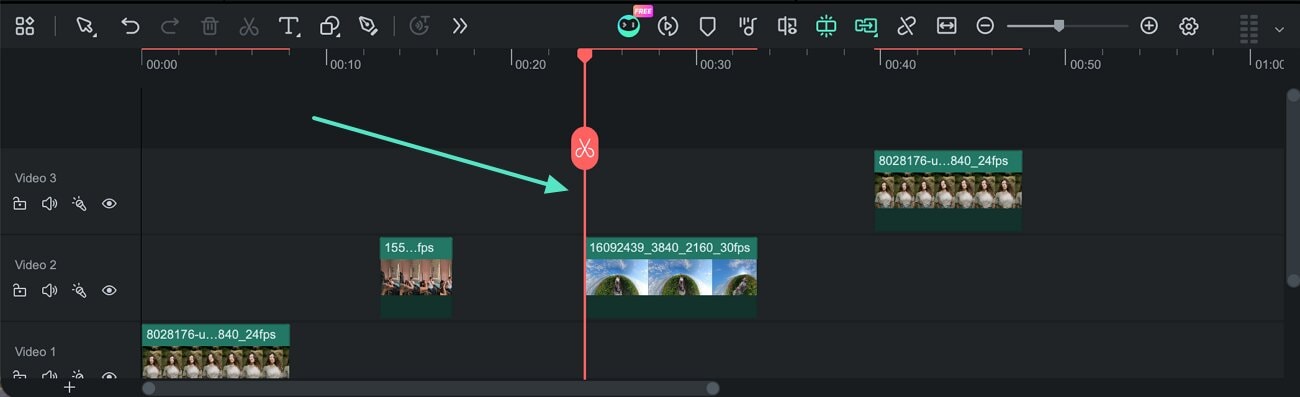Click the 00:30 mark on the ruler

point(715,65)
